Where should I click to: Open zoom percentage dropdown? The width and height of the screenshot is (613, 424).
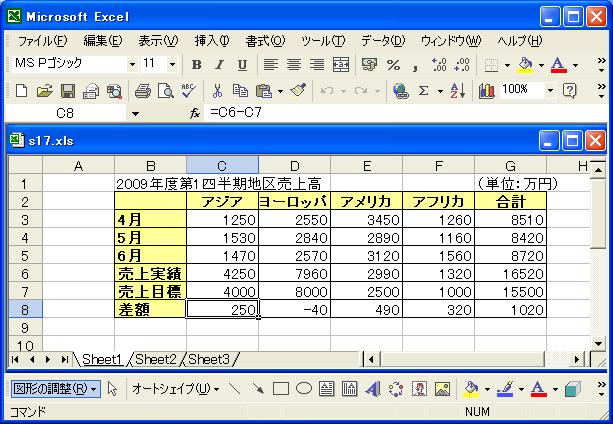(550, 91)
